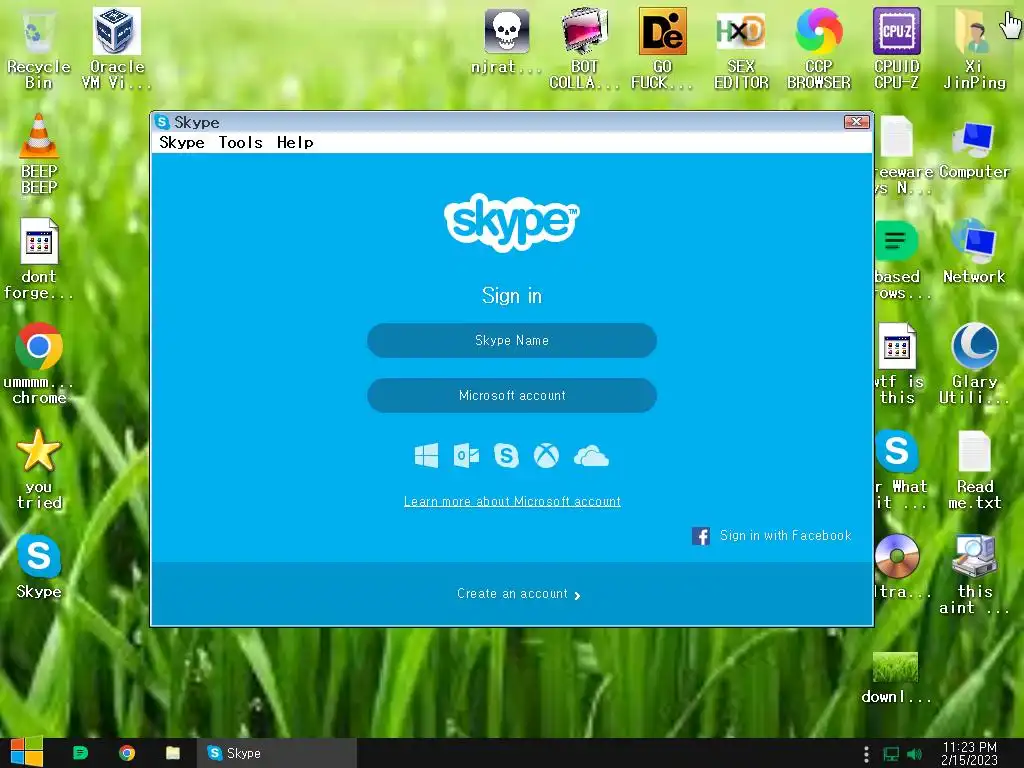The height and width of the screenshot is (768, 1024).
Task: Select the Network desktop icon
Action: (974, 251)
